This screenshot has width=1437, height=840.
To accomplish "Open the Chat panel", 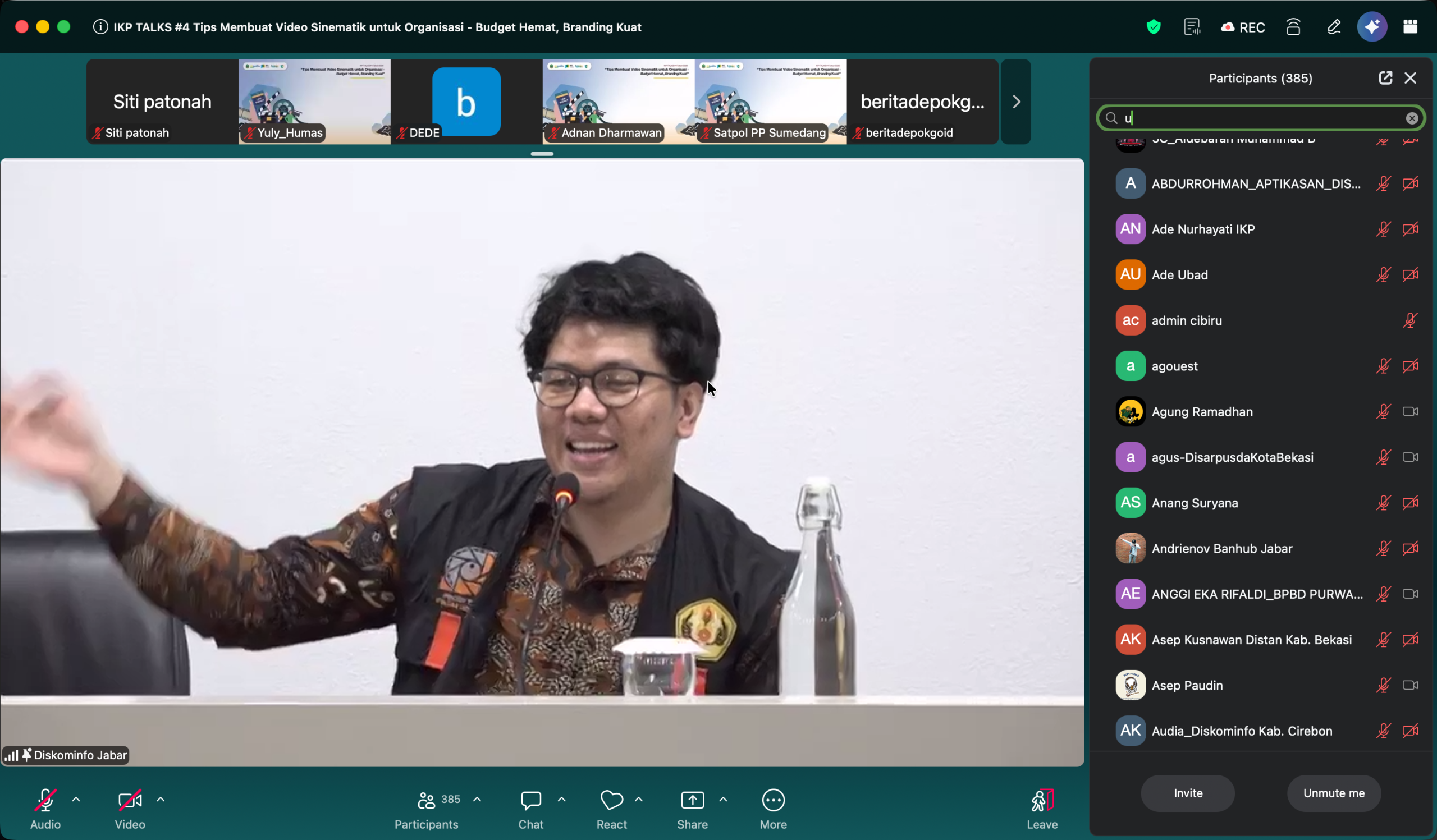I will (530, 800).
